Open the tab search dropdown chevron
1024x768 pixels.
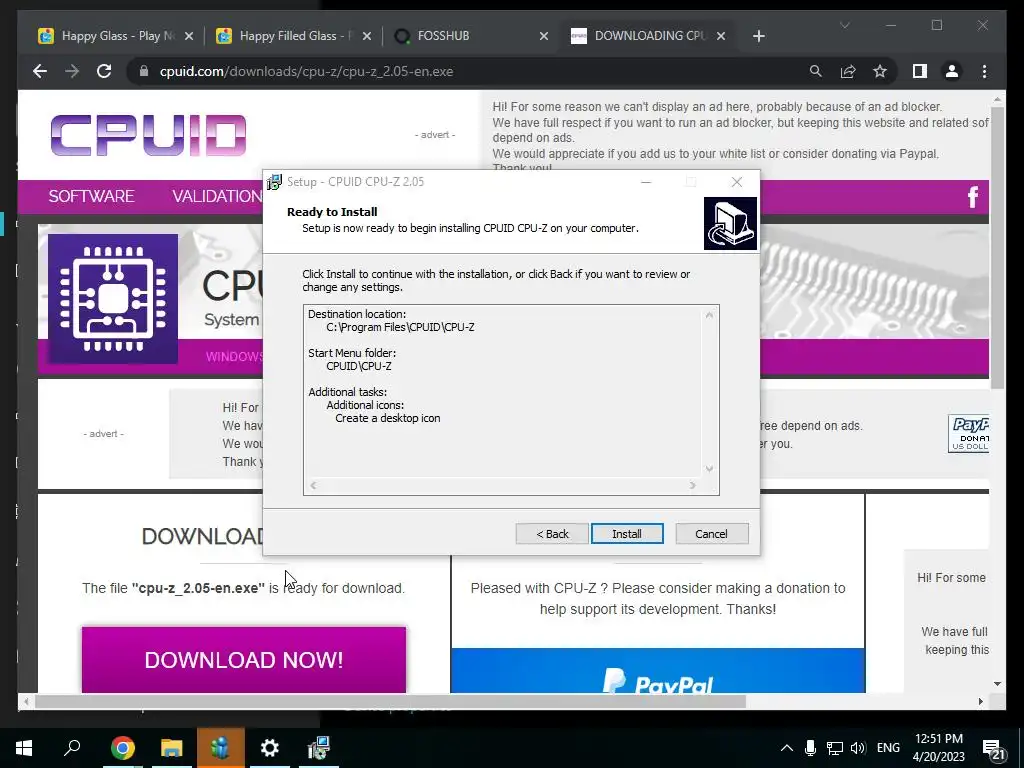pos(844,25)
